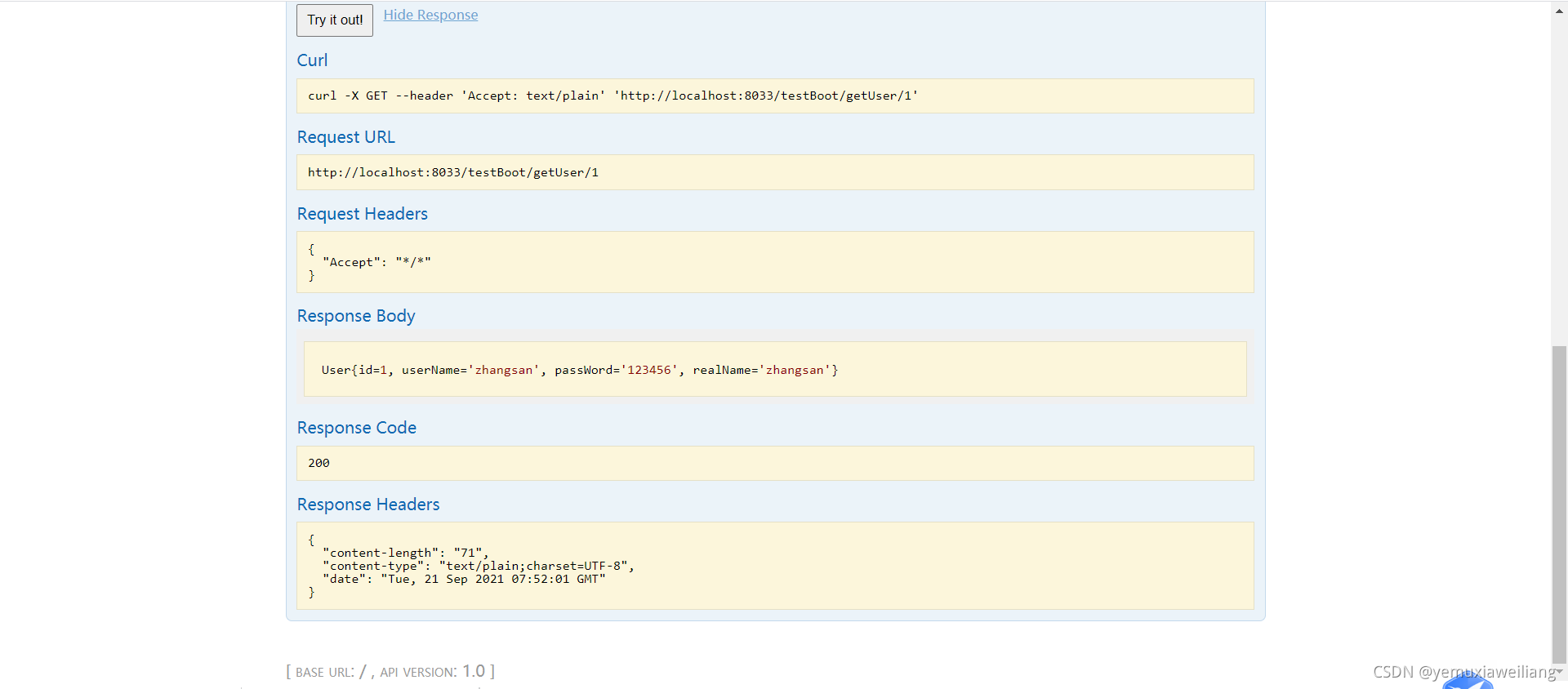Click the scrollbar up arrow
This screenshot has height=689, width=1568.
pos(1559,11)
